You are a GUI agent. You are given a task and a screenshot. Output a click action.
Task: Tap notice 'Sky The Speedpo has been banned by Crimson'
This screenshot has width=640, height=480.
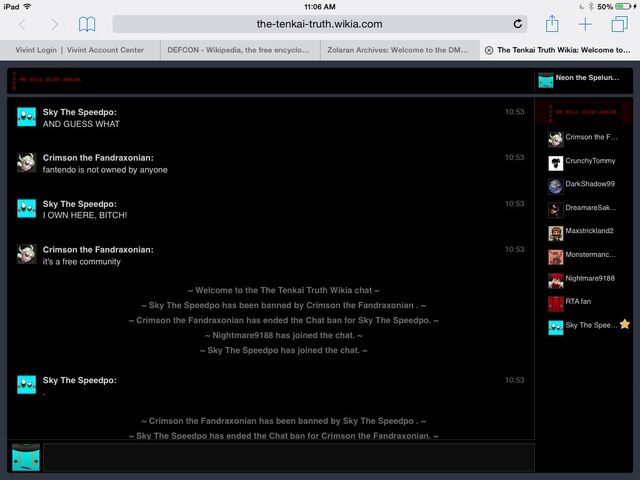coord(283,306)
